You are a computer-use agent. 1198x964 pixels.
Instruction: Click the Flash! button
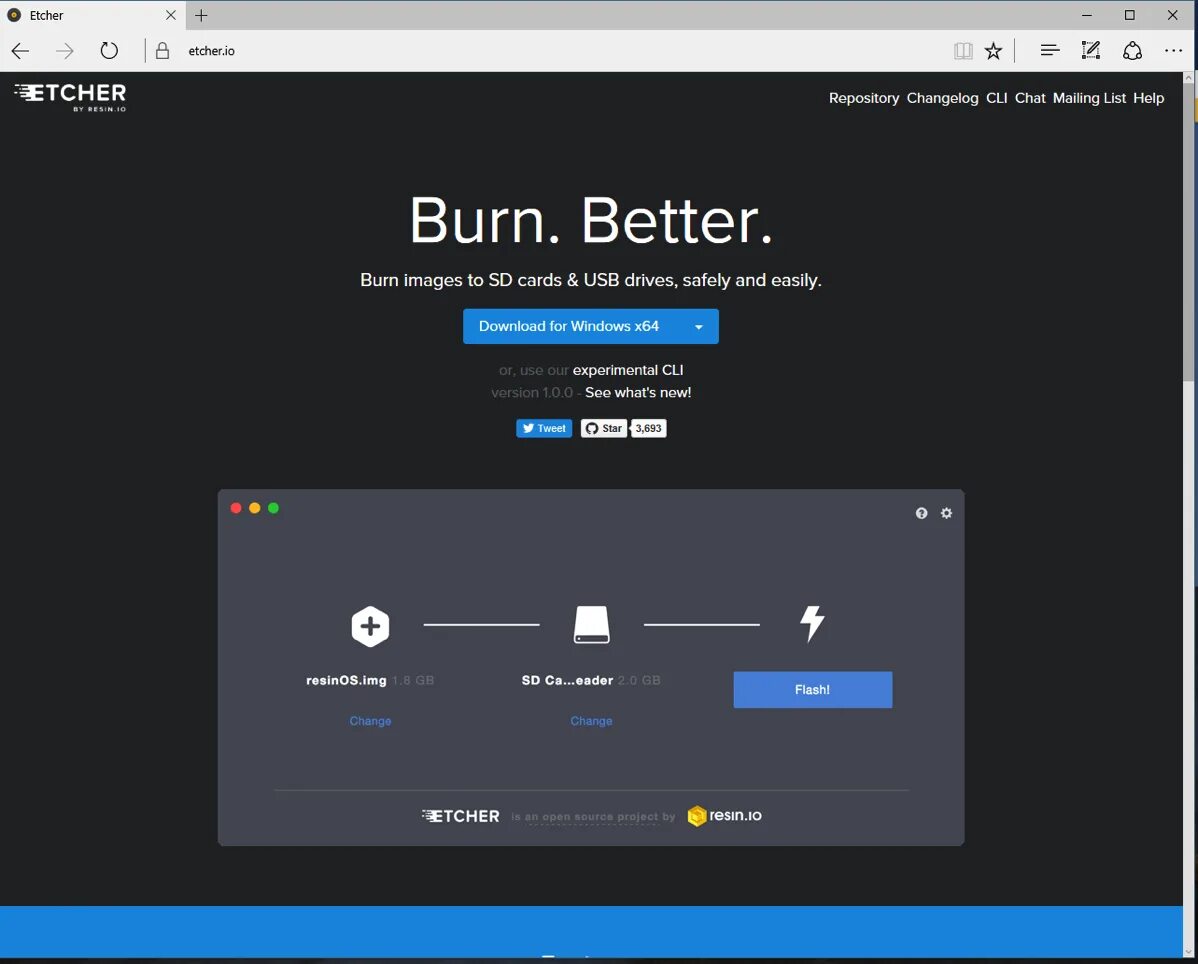pos(812,690)
